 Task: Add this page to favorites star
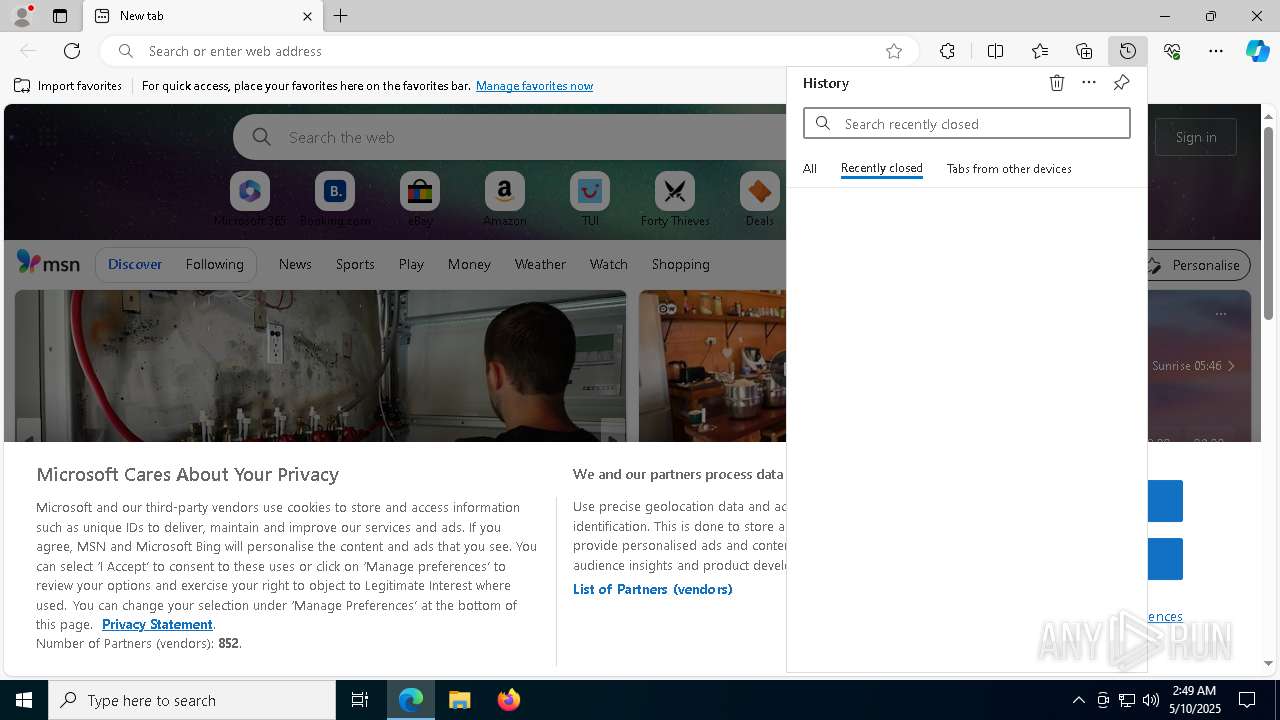tap(894, 51)
